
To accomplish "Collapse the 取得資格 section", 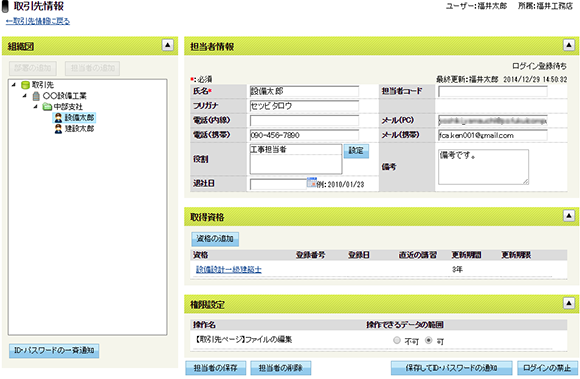I will click(569, 216).
